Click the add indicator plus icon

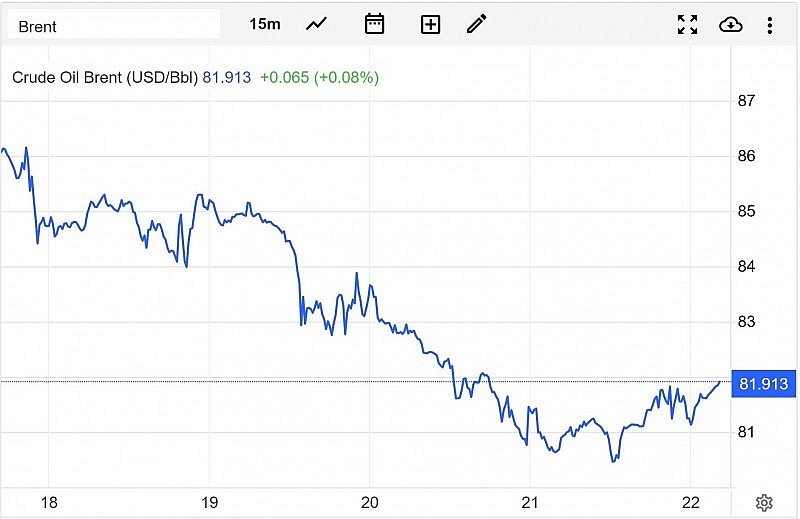[x=430, y=24]
